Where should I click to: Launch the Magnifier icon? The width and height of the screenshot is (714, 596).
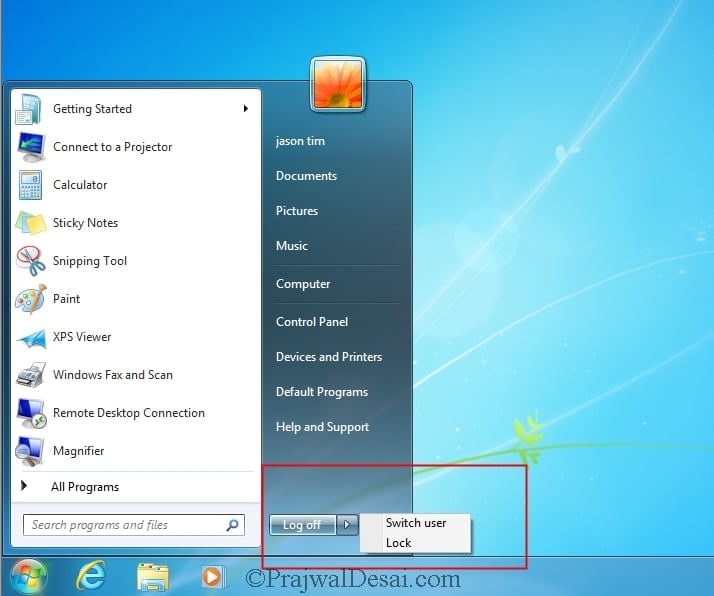30,451
